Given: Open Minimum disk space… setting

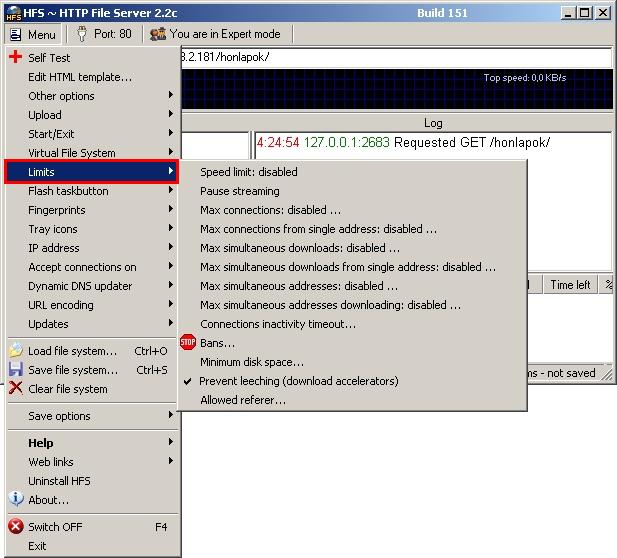Looking at the screenshot, I should tap(352, 362).
